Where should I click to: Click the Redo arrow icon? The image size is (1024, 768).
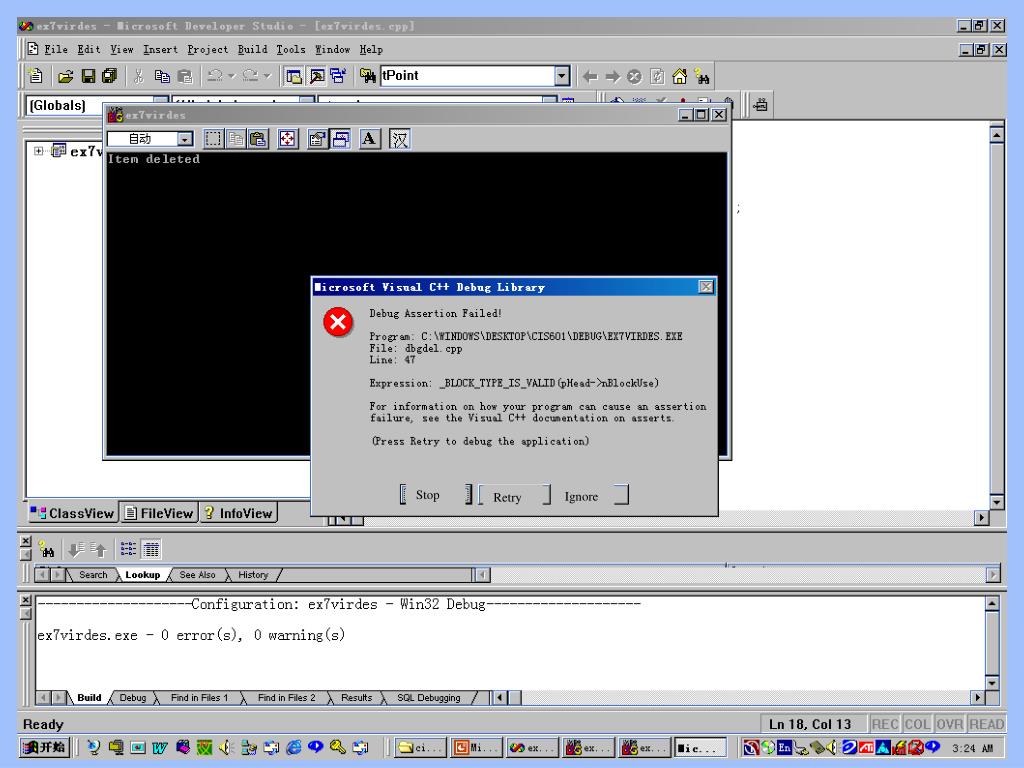tap(250, 76)
